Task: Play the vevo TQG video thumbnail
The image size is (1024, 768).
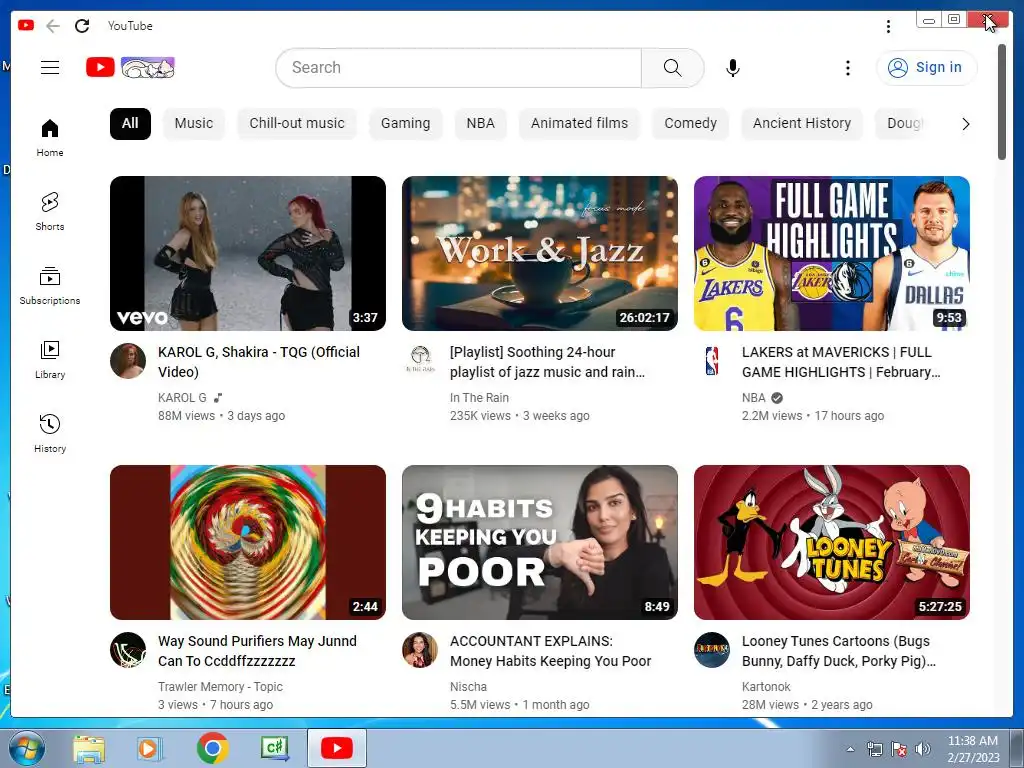Action: (248, 253)
